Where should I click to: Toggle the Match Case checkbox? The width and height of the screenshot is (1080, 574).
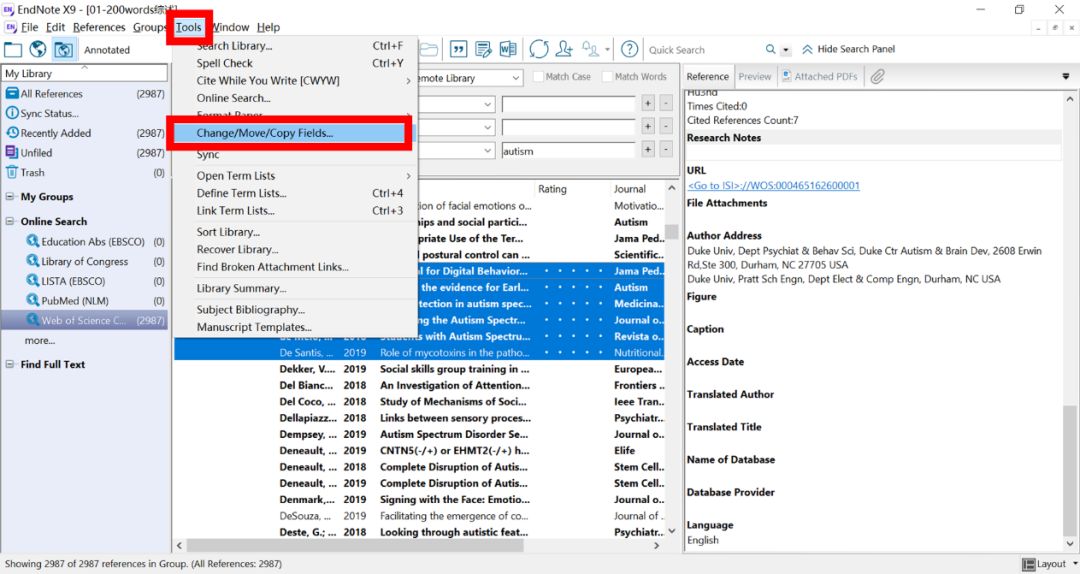tap(539, 76)
